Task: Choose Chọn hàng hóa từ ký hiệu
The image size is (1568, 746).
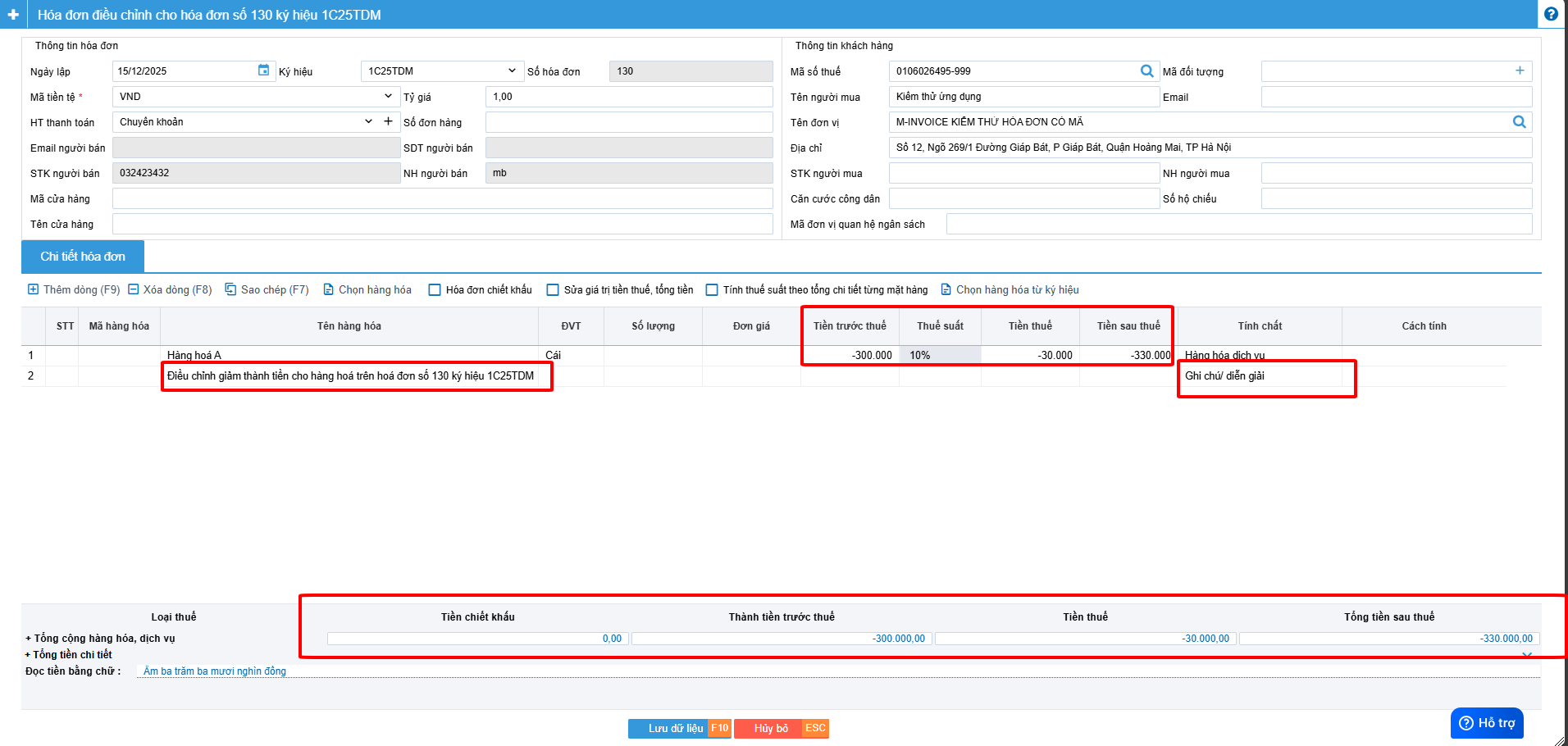Action: (1010, 290)
